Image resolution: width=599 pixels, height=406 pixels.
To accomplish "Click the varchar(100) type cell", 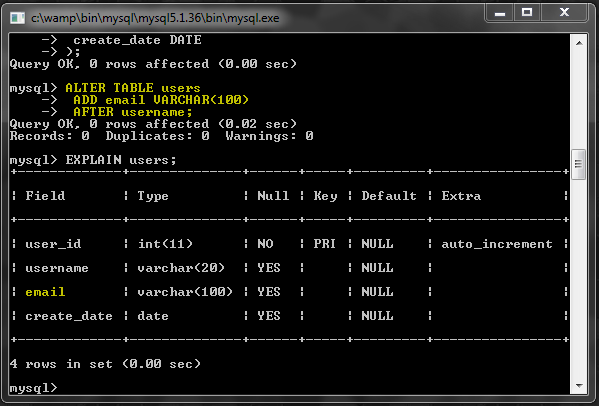I will click(x=185, y=292).
